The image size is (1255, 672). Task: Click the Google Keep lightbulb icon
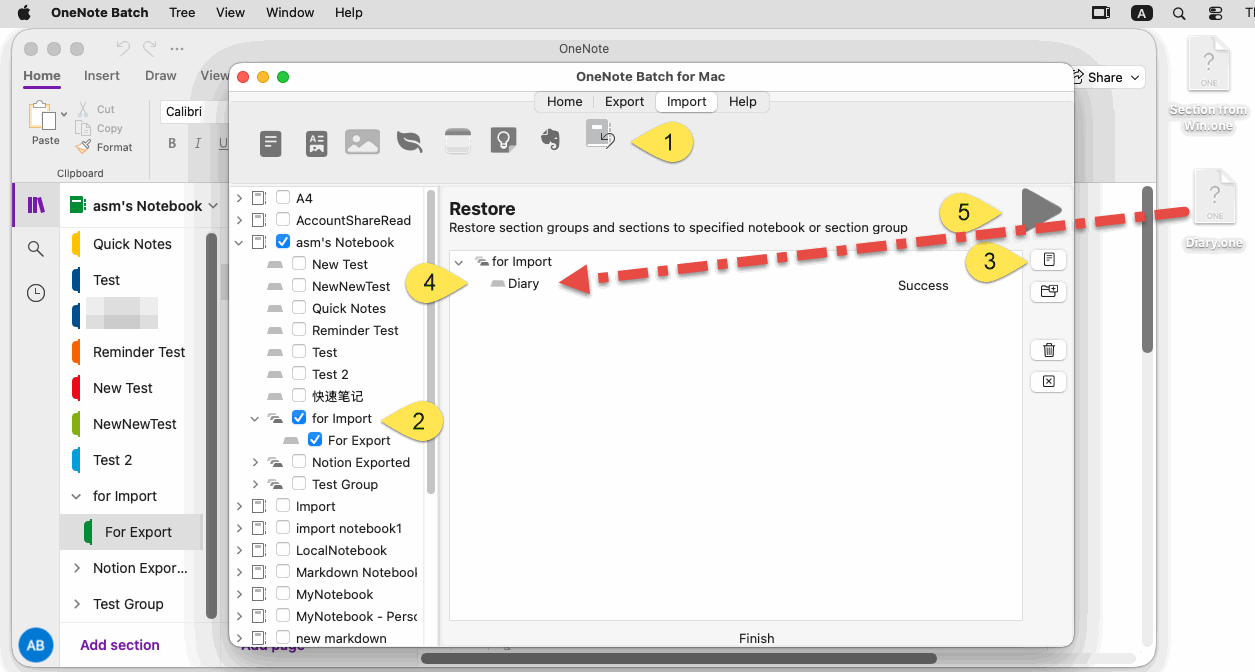[503, 142]
